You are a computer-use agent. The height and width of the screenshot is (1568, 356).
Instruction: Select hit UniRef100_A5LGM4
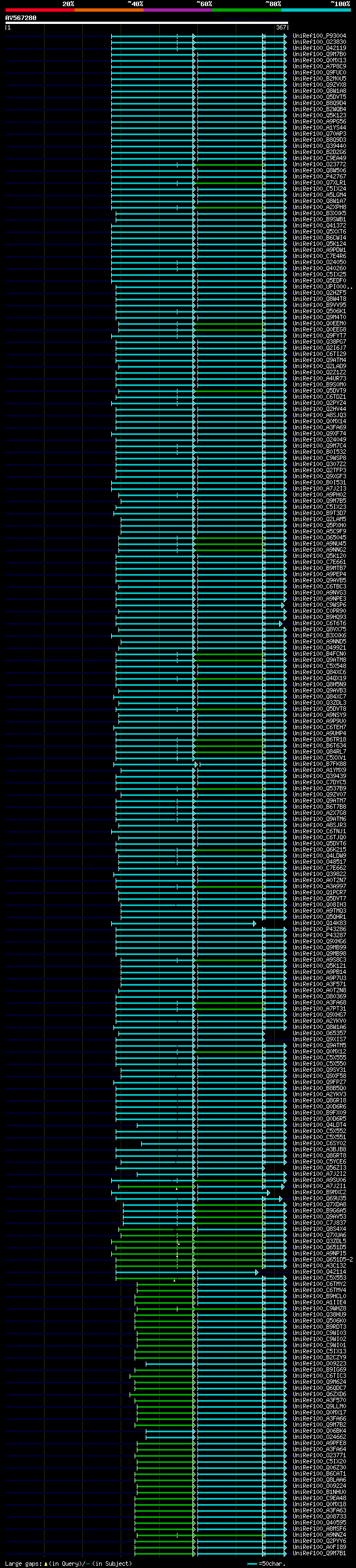(319, 195)
